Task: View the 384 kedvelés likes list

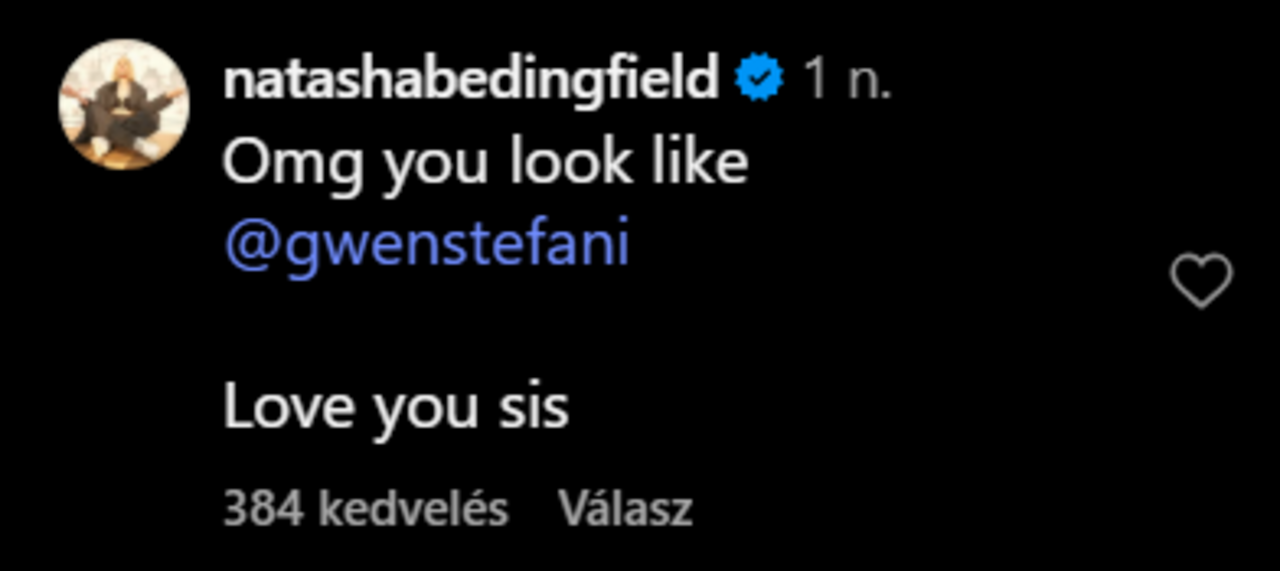Action: 365,509
